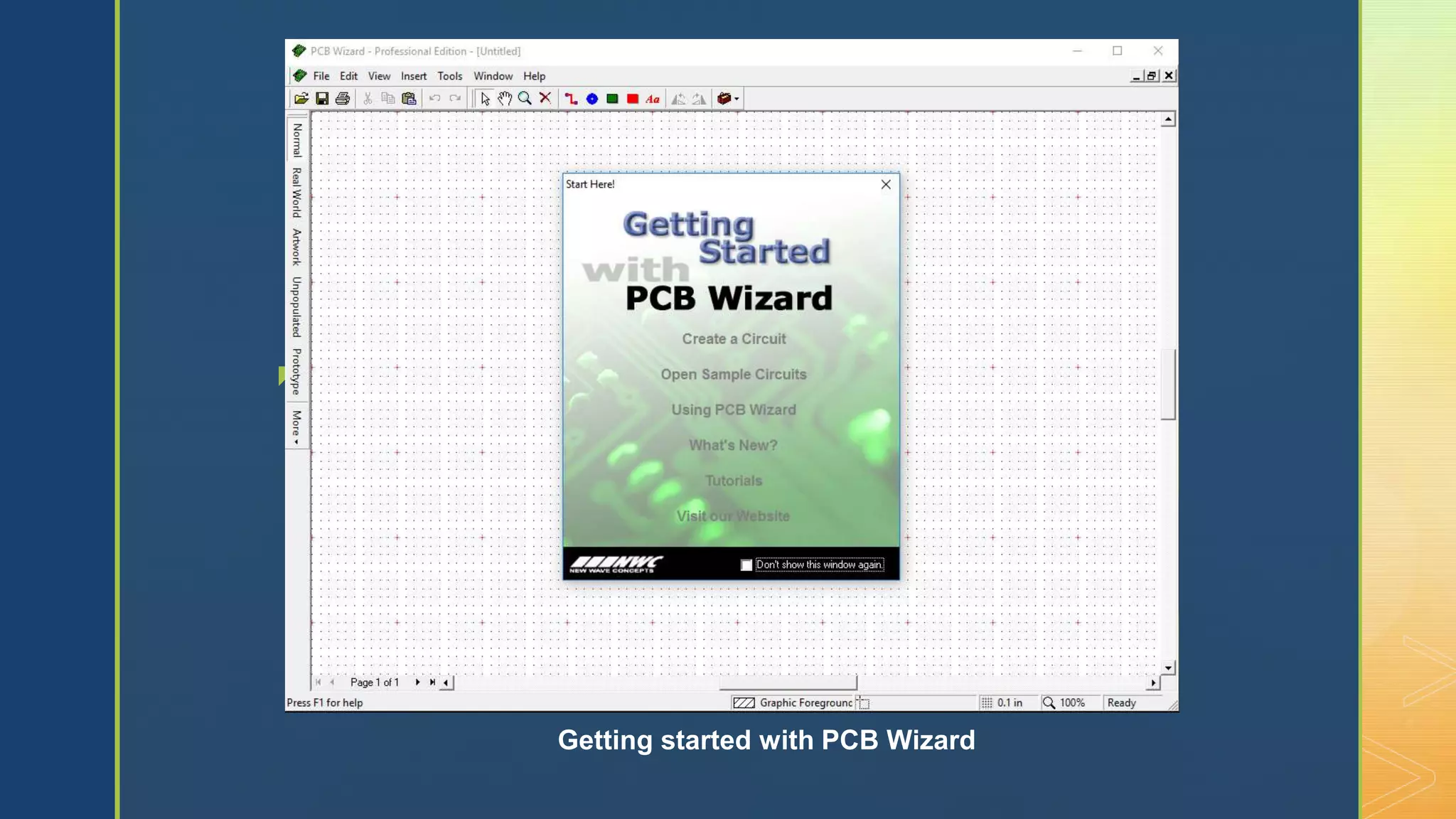Image resolution: width=1456 pixels, height=819 pixels.
Task: Open the Edit menu
Action: pos(348,76)
